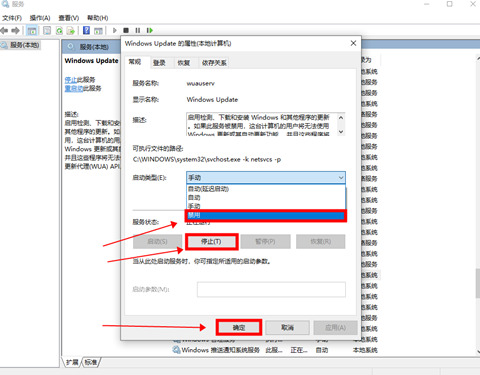
Task: Click the 恢复(R) button beside 暂停(P)
Action: (x=321, y=241)
